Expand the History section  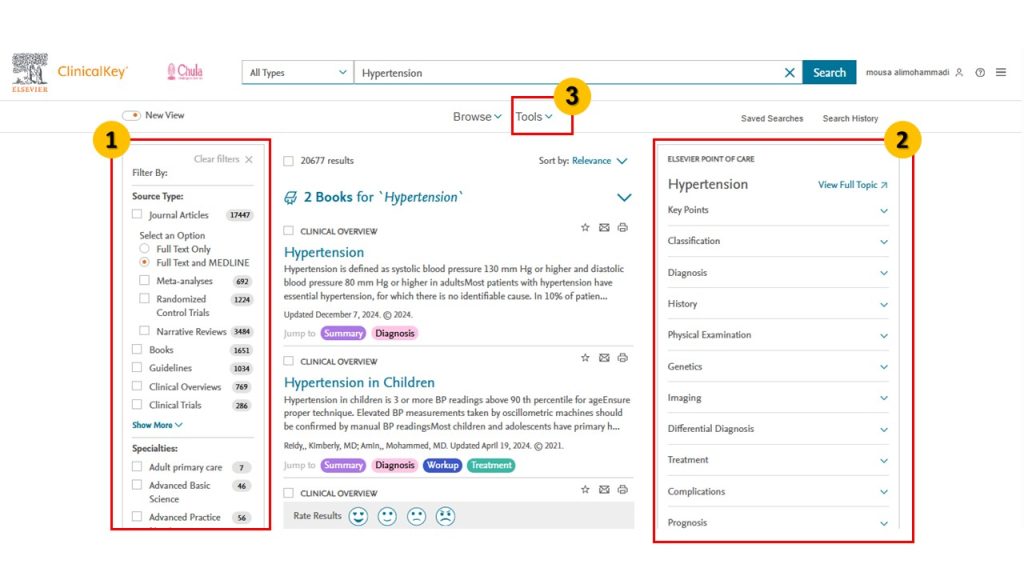pos(778,304)
